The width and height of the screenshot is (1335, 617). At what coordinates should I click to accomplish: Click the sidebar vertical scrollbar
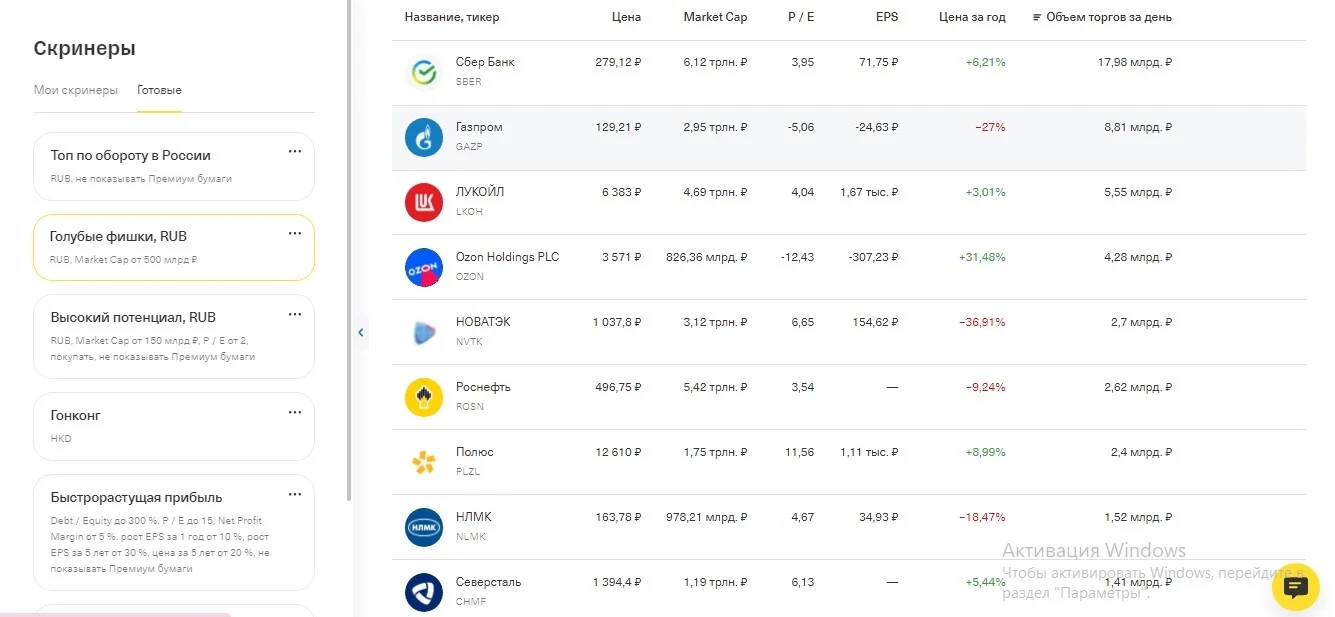[x=349, y=250]
